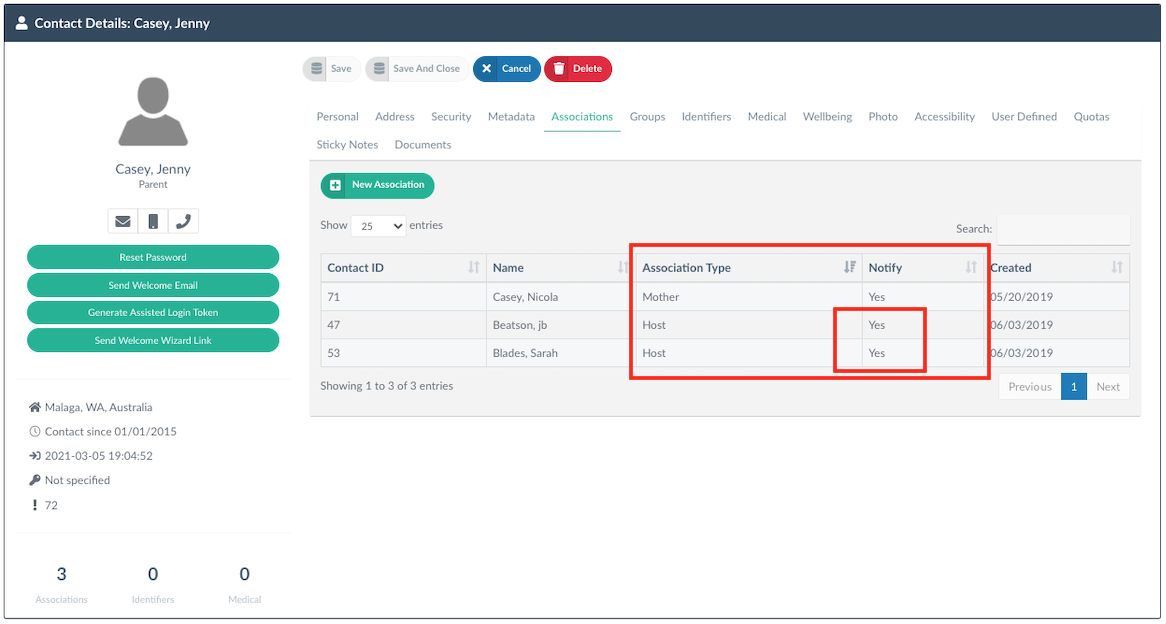Click the telephone handset icon under contact name

coord(184,221)
